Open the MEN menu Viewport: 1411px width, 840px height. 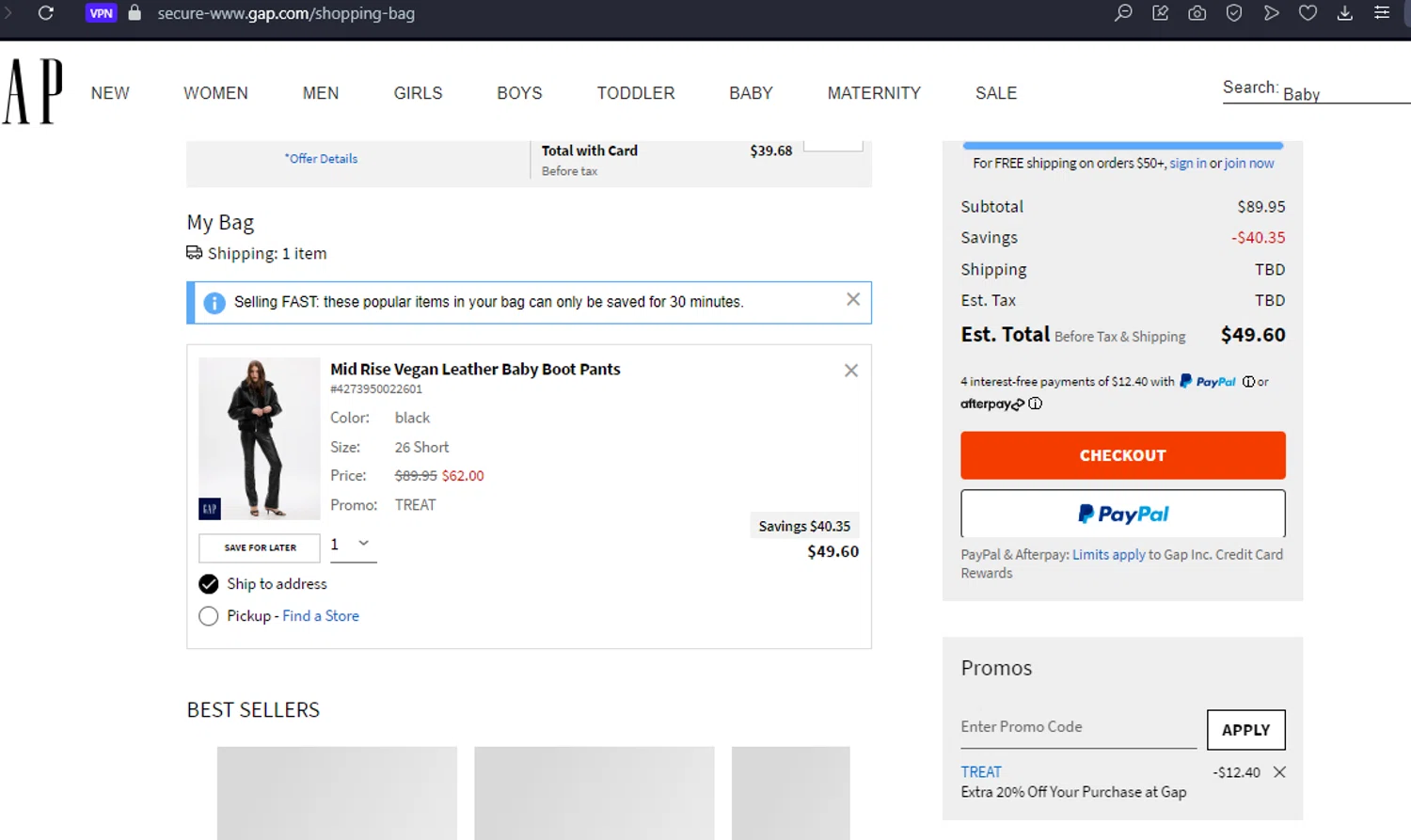pyautogui.click(x=321, y=93)
